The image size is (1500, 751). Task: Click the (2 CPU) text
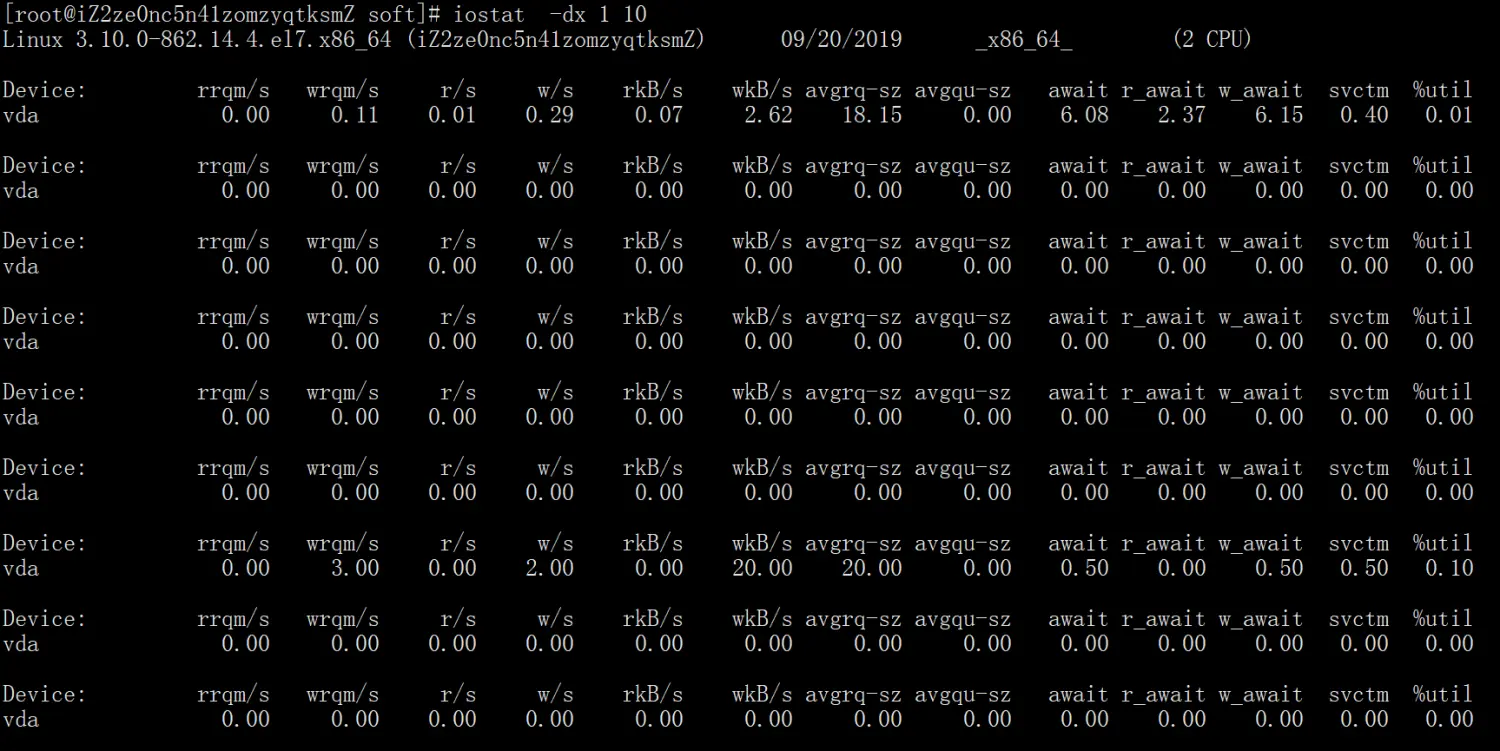pyautogui.click(x=1211, y=39)
